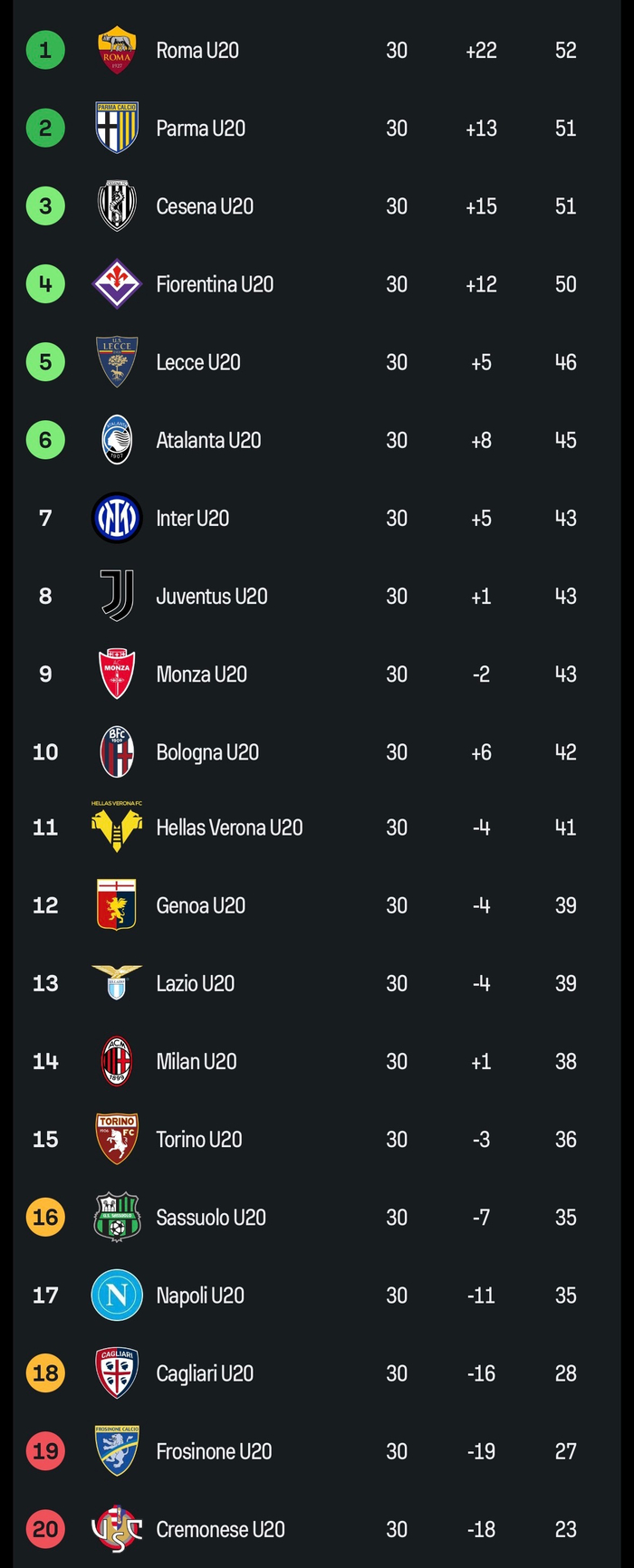Viewport: 634px width, 1568px height.
Task: Open Sassuolo U20 team link
Action: (x=211, y=1217)
